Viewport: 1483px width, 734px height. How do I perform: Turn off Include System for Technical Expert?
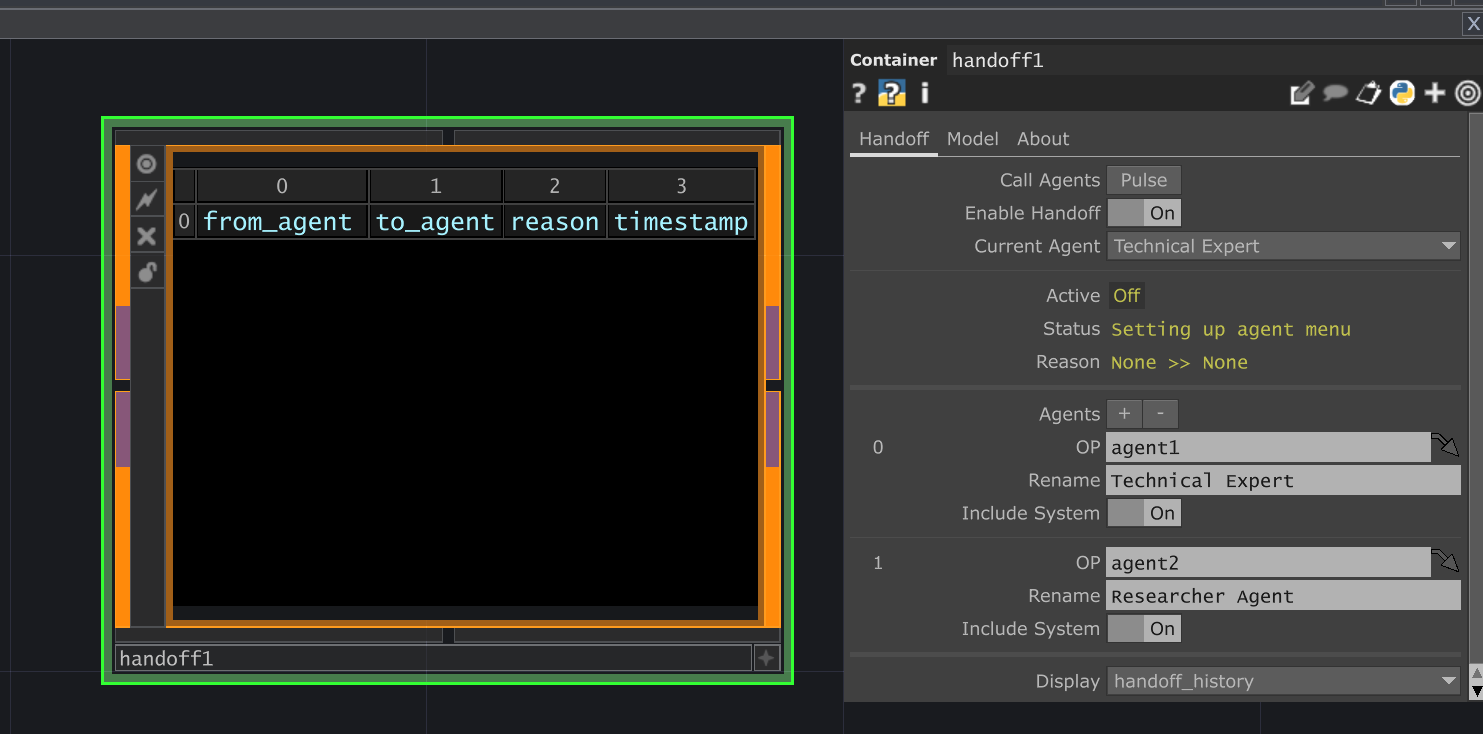click(x=1144, y=513)
